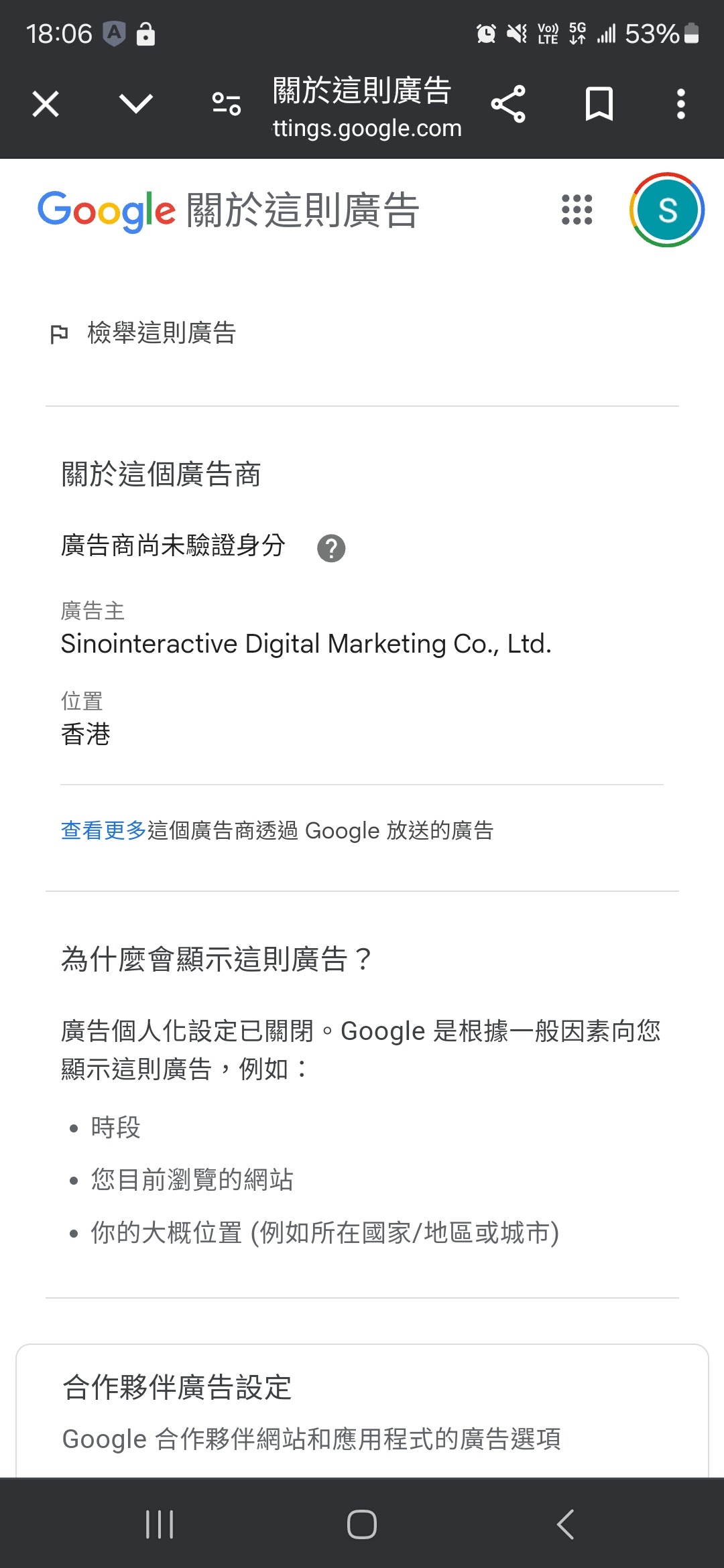Open the ad settings tune icon
Viewport: 724px width, 1568px height.
227,103
